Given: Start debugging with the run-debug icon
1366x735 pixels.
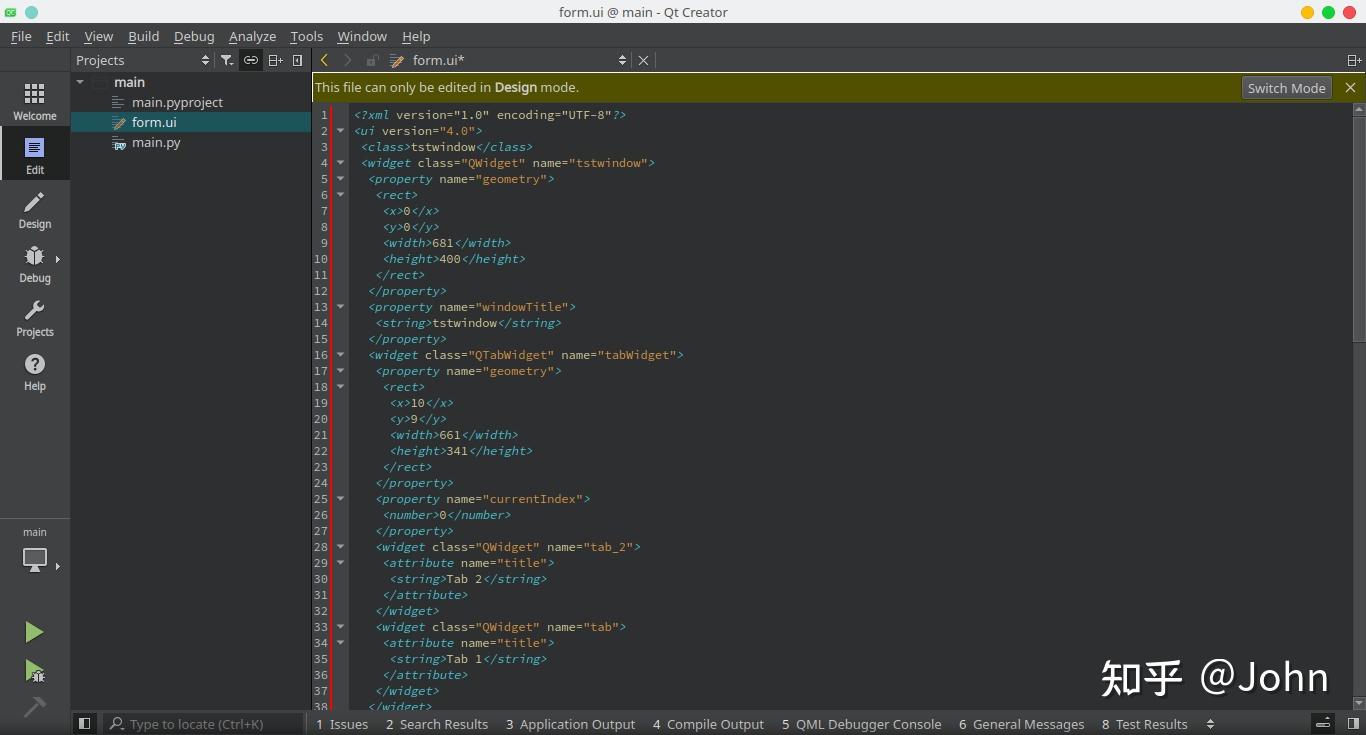Looking at the screenshot, I should coord(34,671).
